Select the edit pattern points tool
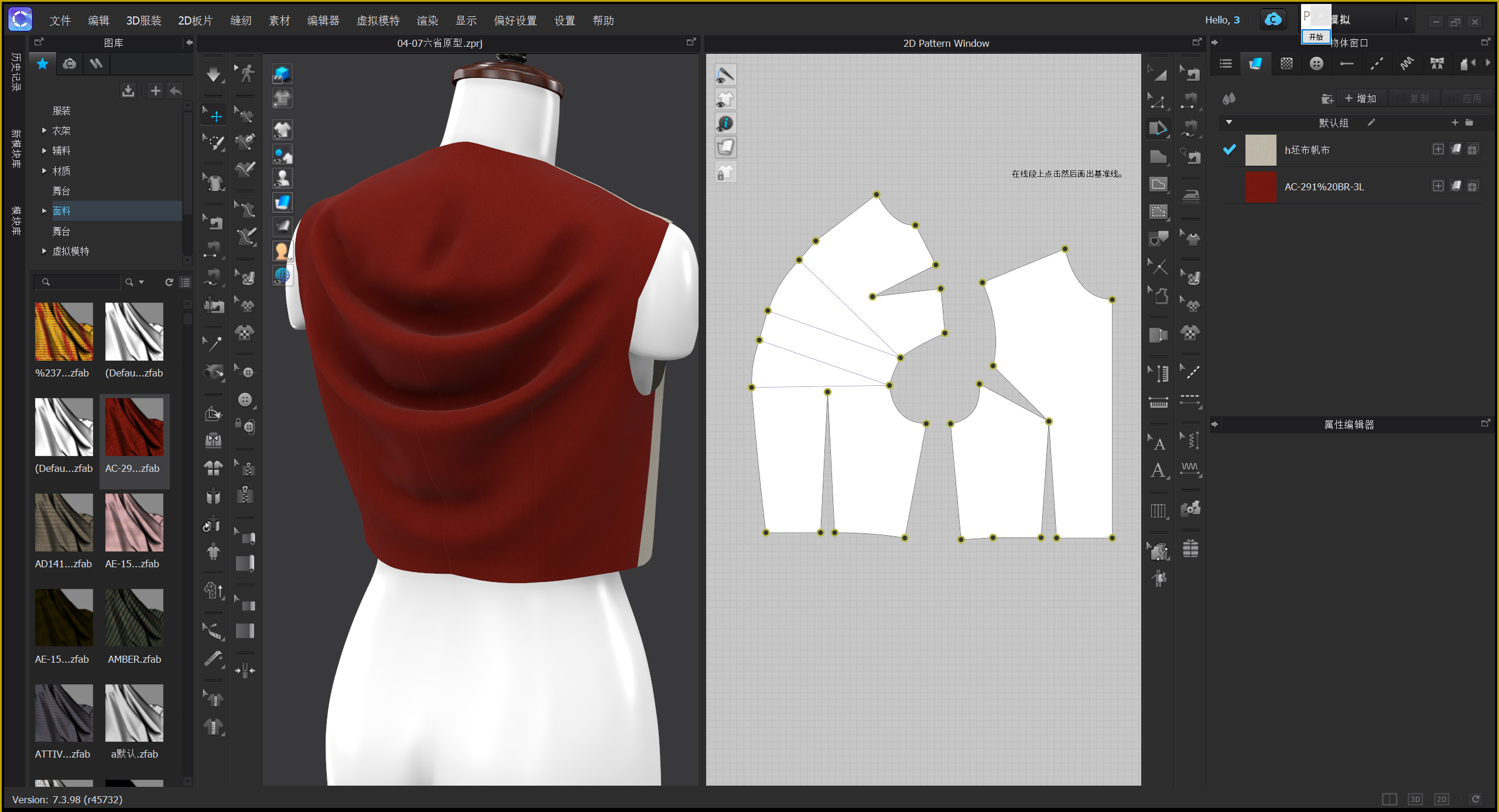Image resolution: width=1499 pixels, height=812 pixels. (x=1158, y=101)
